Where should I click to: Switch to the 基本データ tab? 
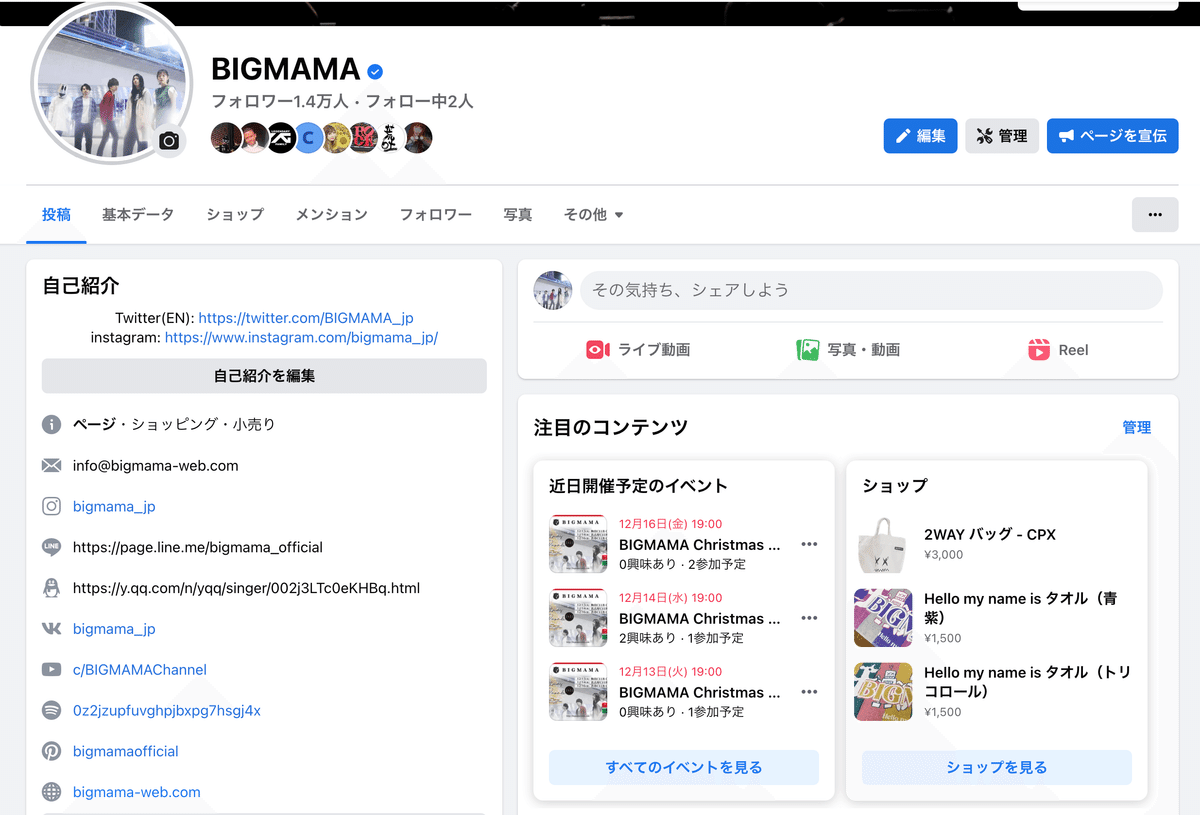(x=138, y=214)
